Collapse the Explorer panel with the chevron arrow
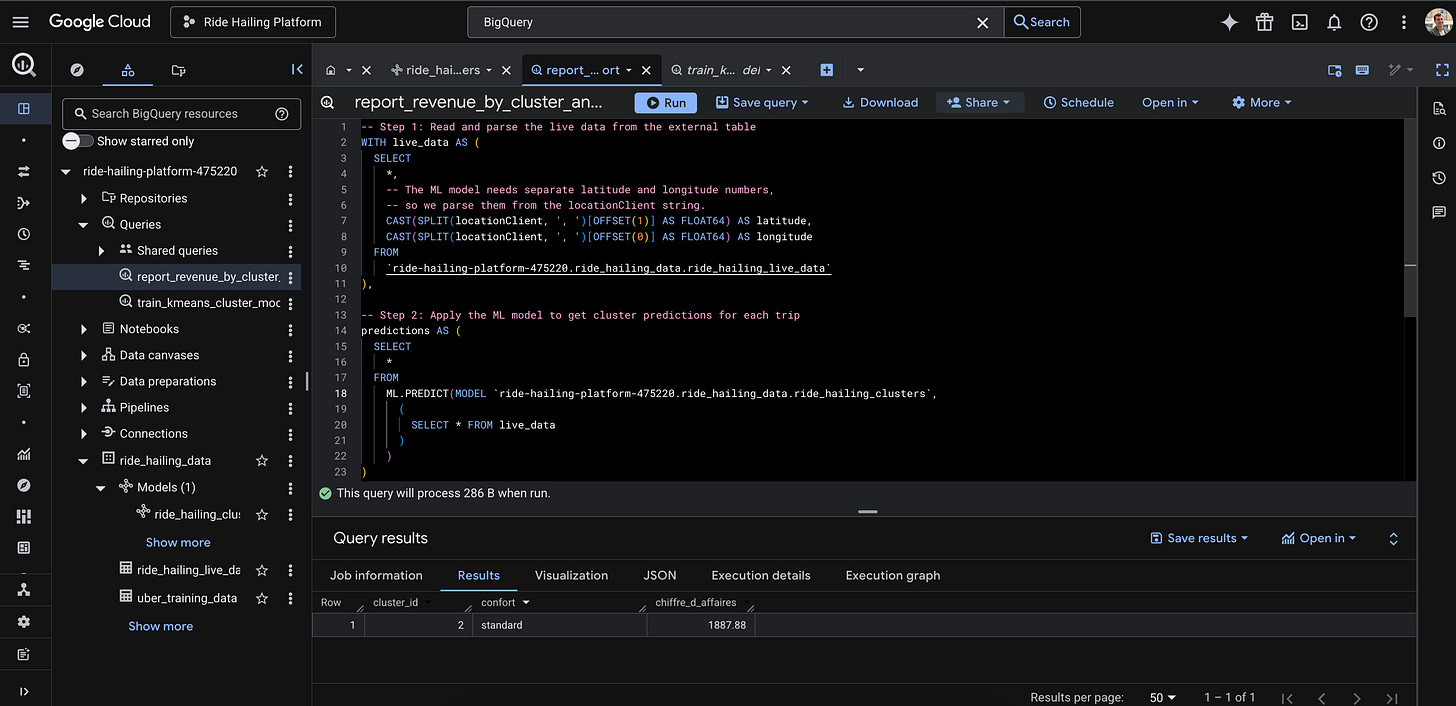1456x706 pixels. pos(297,70)
